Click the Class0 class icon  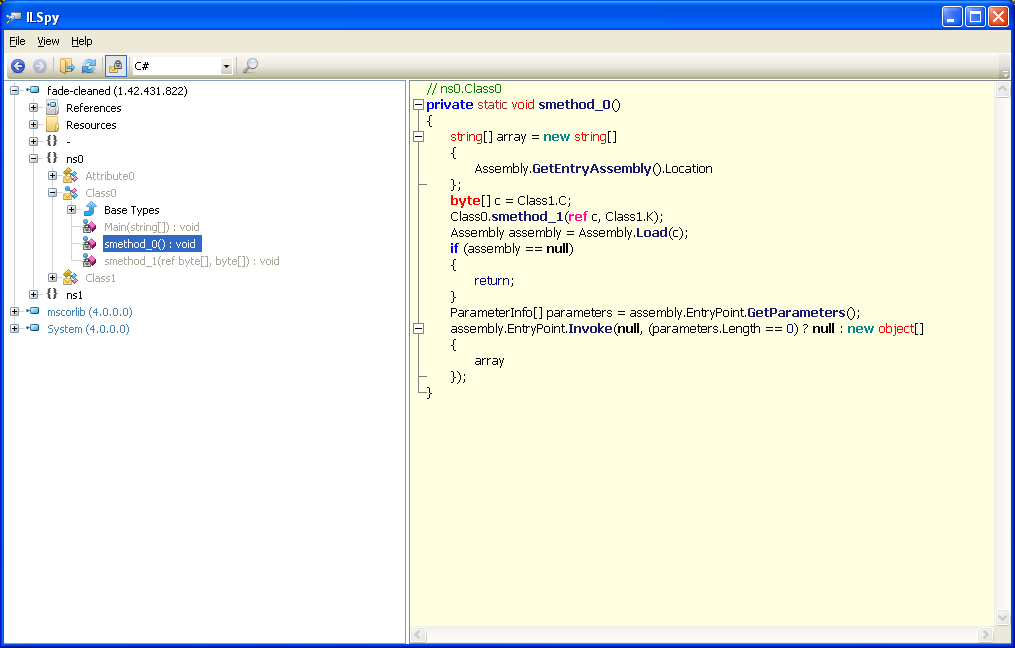[71, 193]
